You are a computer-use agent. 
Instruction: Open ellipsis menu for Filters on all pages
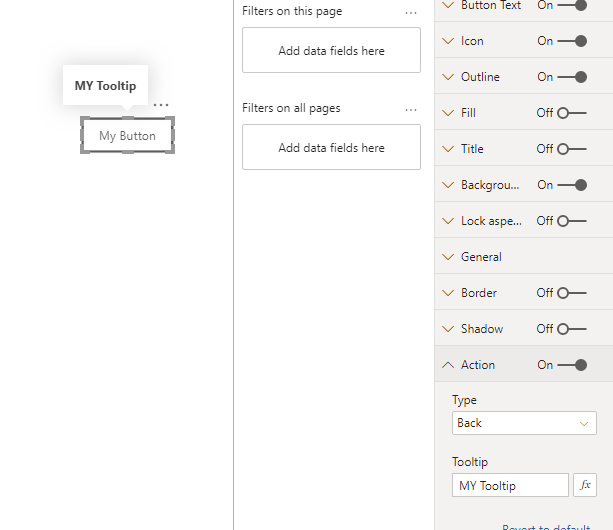tap(411, 110)
